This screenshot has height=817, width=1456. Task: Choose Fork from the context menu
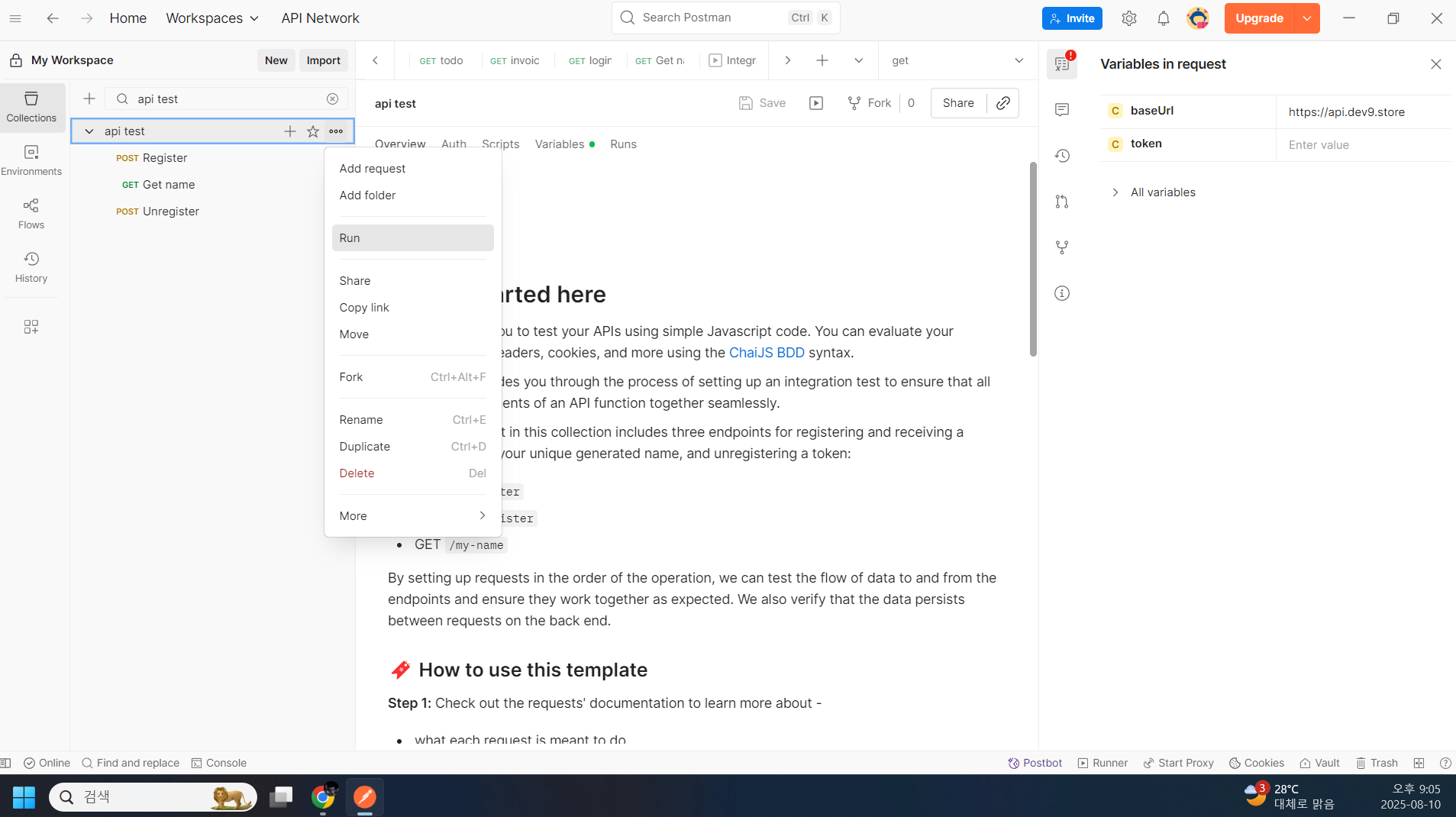412,377
